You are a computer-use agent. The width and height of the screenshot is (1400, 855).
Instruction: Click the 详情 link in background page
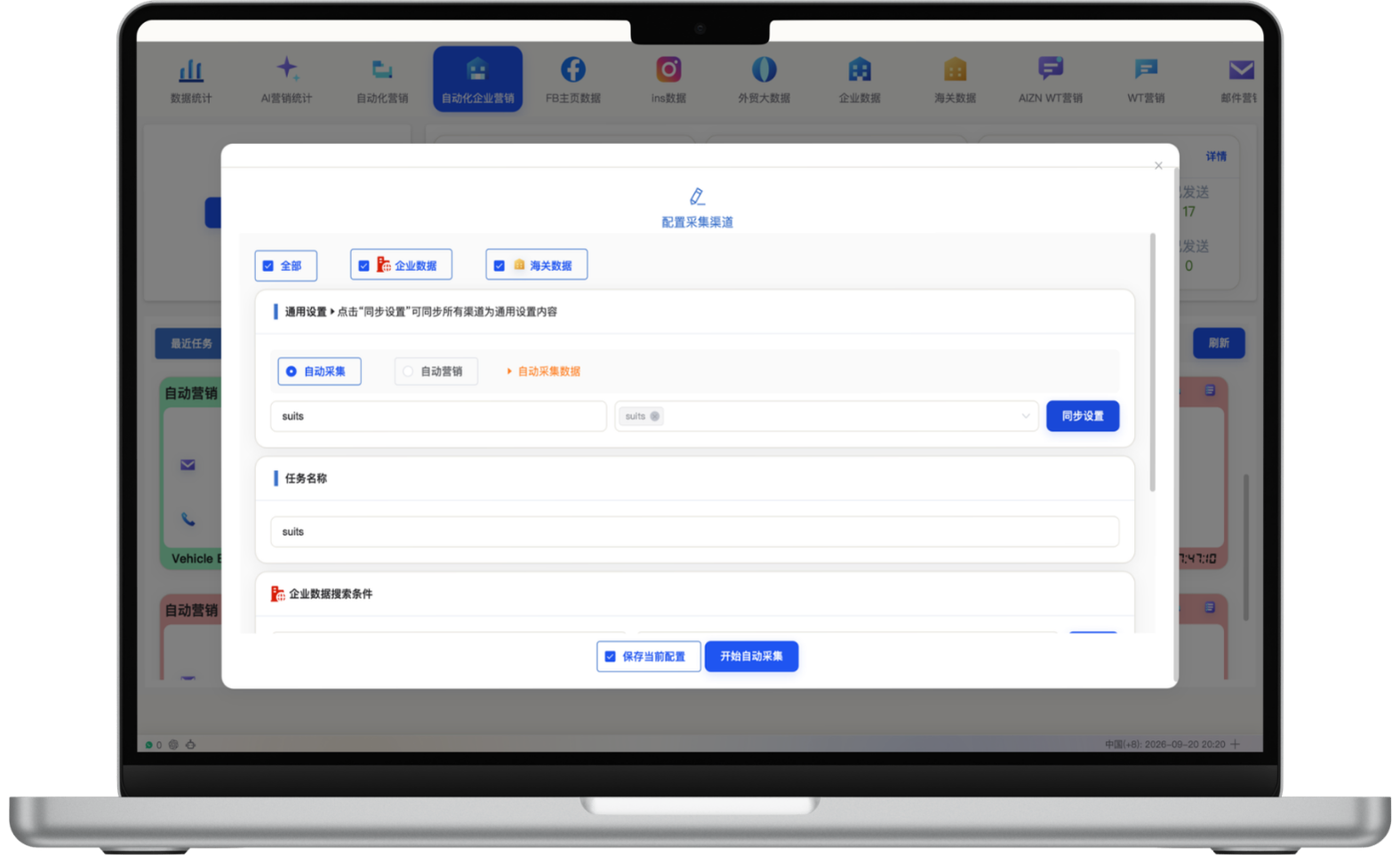tap(1216, 156)
